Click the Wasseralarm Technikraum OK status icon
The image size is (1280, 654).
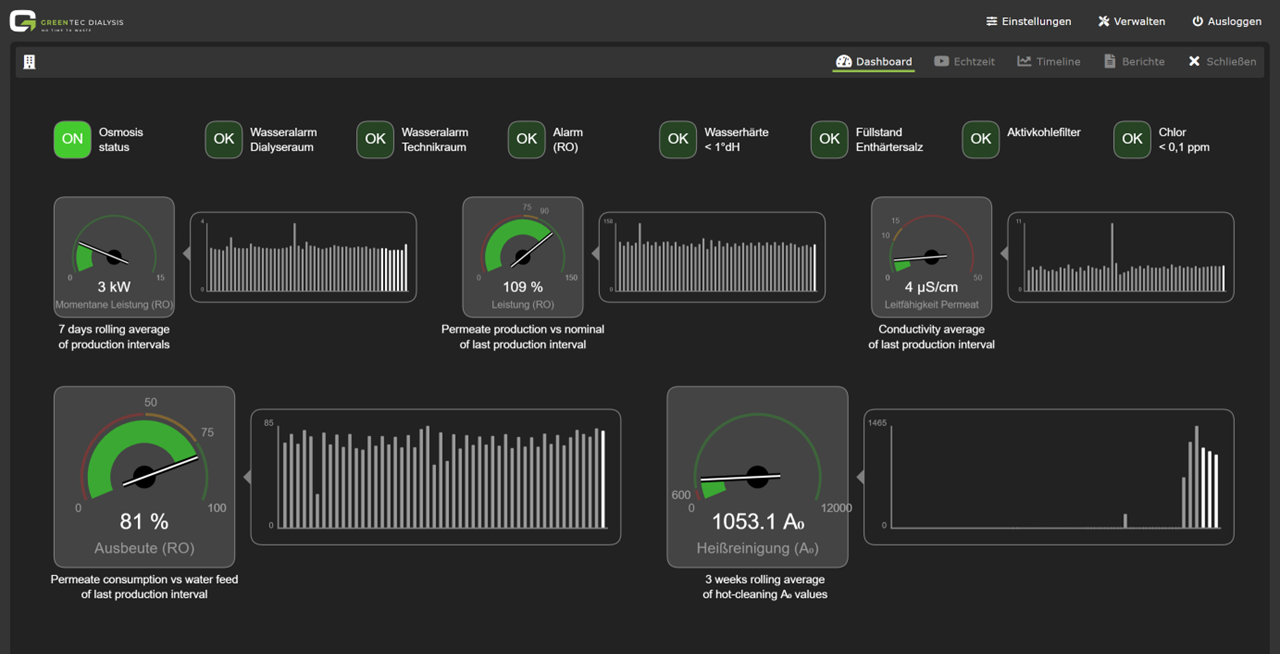click(375, 140)
